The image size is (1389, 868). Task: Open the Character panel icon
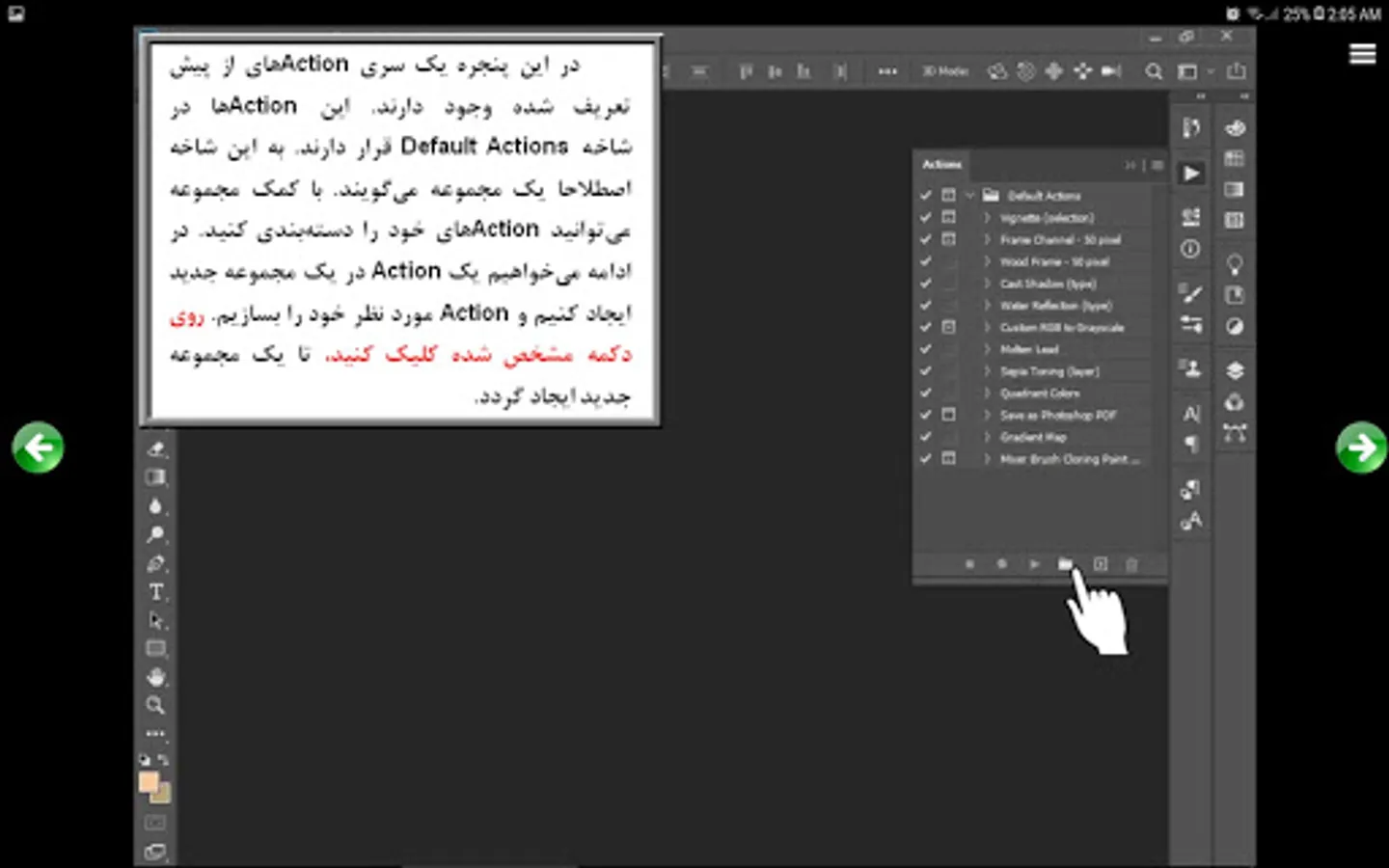click(x=1191, y=414)
